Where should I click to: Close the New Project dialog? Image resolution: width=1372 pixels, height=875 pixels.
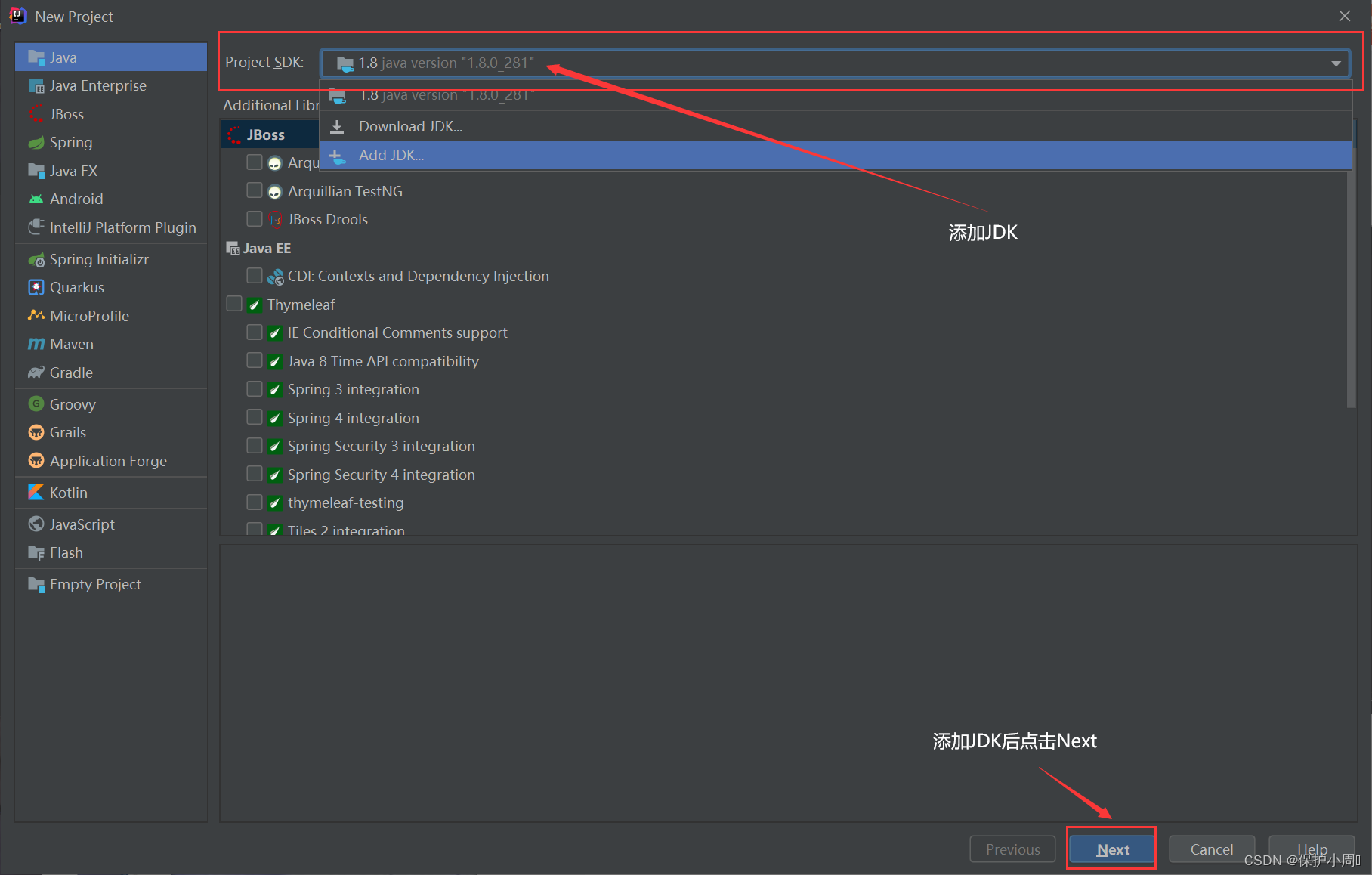pos(1345,16)
